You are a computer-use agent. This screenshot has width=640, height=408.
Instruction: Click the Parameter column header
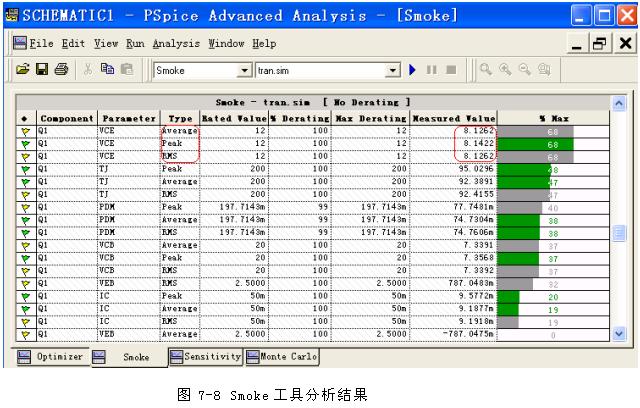click(129, 119)
